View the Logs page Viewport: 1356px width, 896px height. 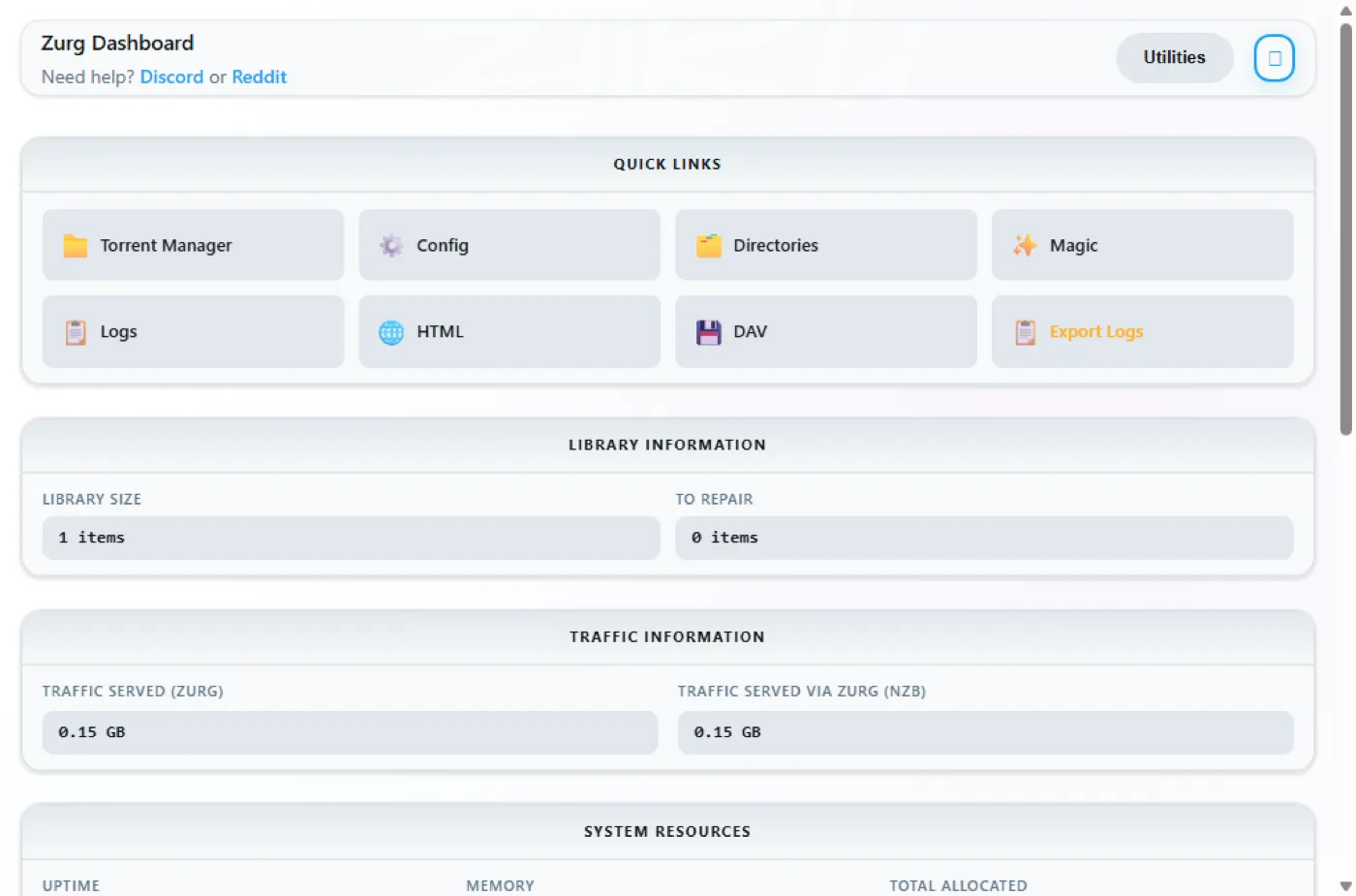point(193,331)
